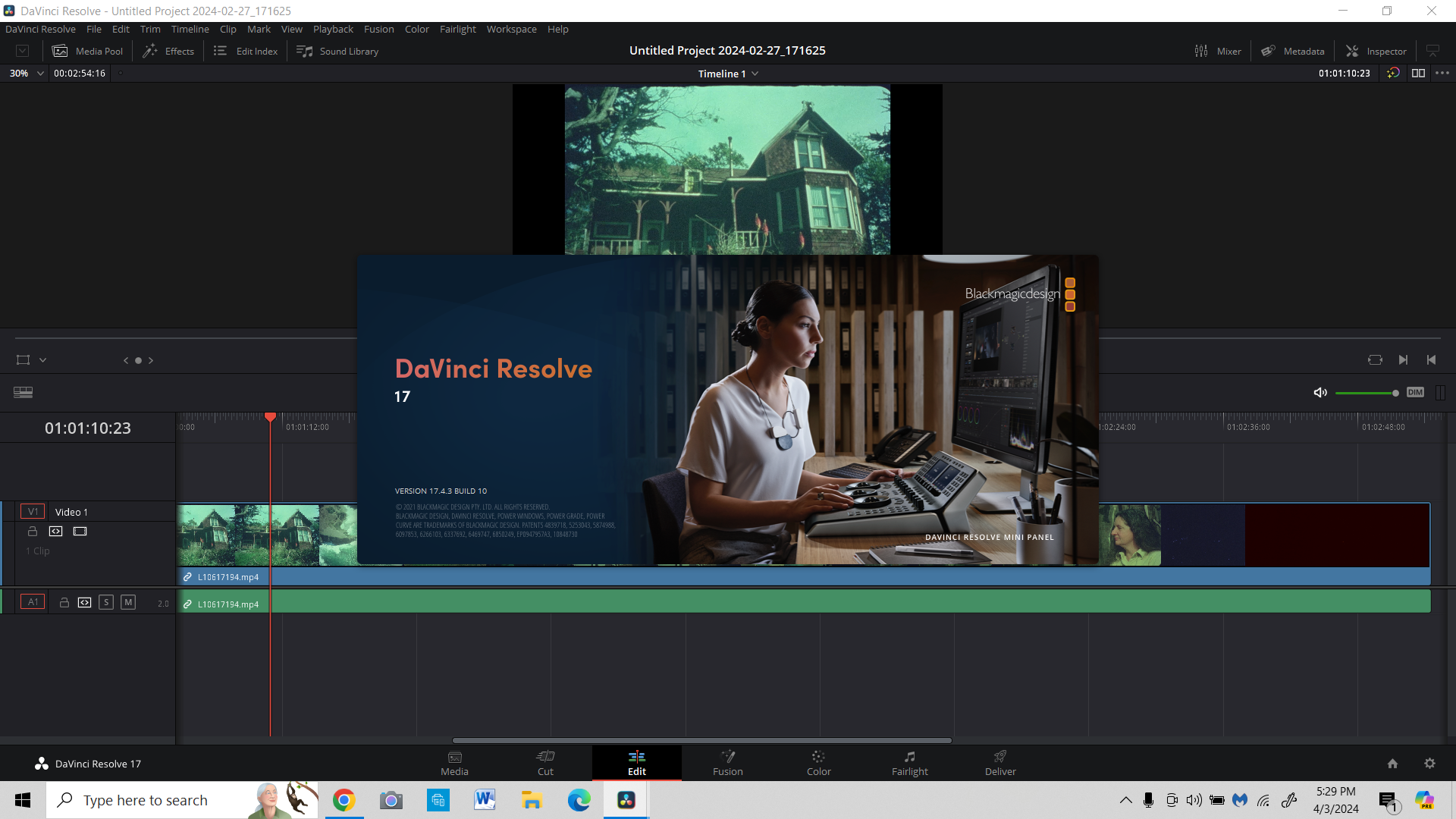Viewport: 1456px width, 819px height.
Task: Click the bypass color grades icon
Action: pyautogui.click(x=1393, y=73)
